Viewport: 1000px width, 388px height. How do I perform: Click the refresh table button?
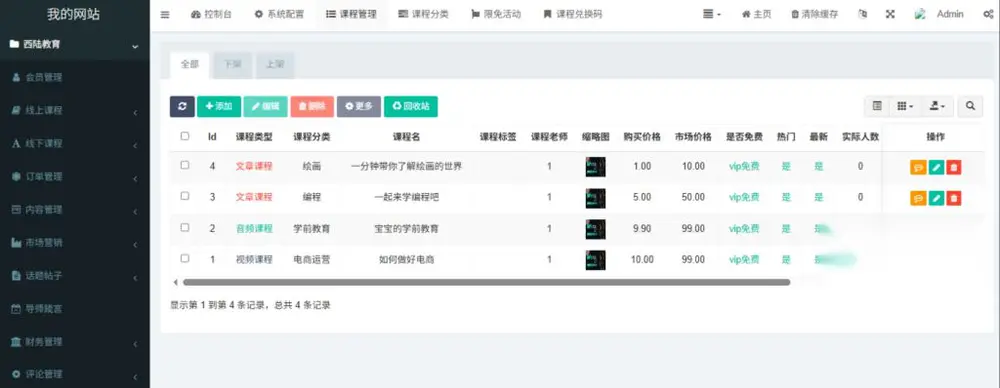click(x=182, y=107)
